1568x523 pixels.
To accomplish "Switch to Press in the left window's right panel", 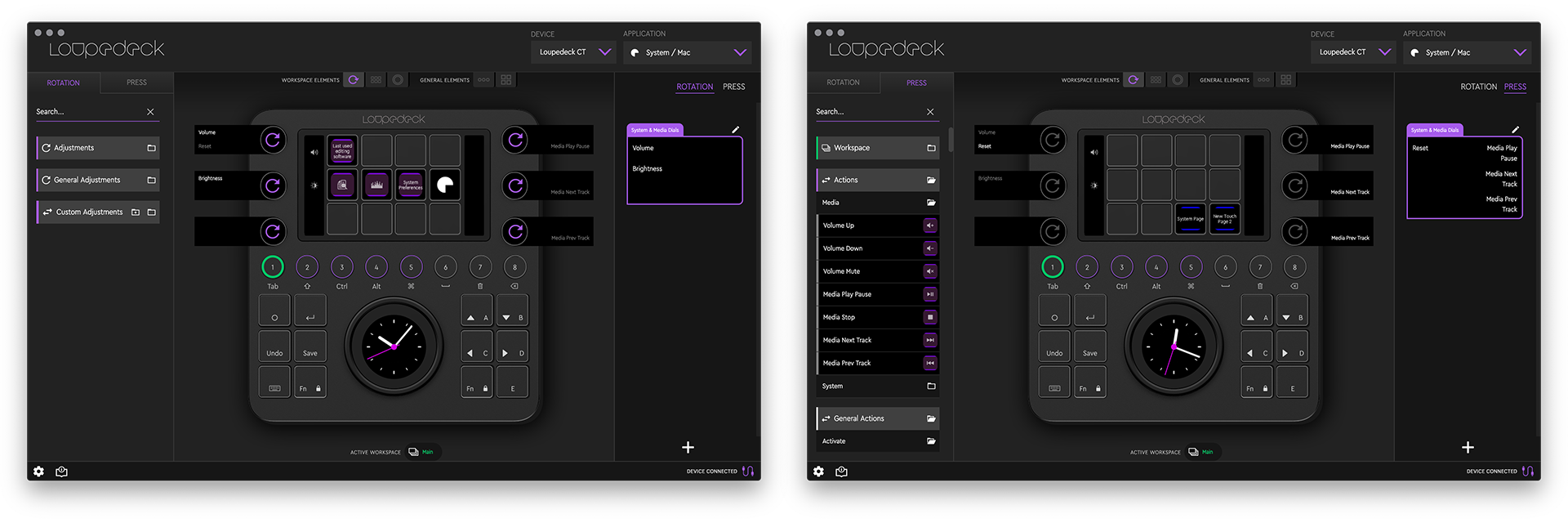I will click(x=733, y=87).
